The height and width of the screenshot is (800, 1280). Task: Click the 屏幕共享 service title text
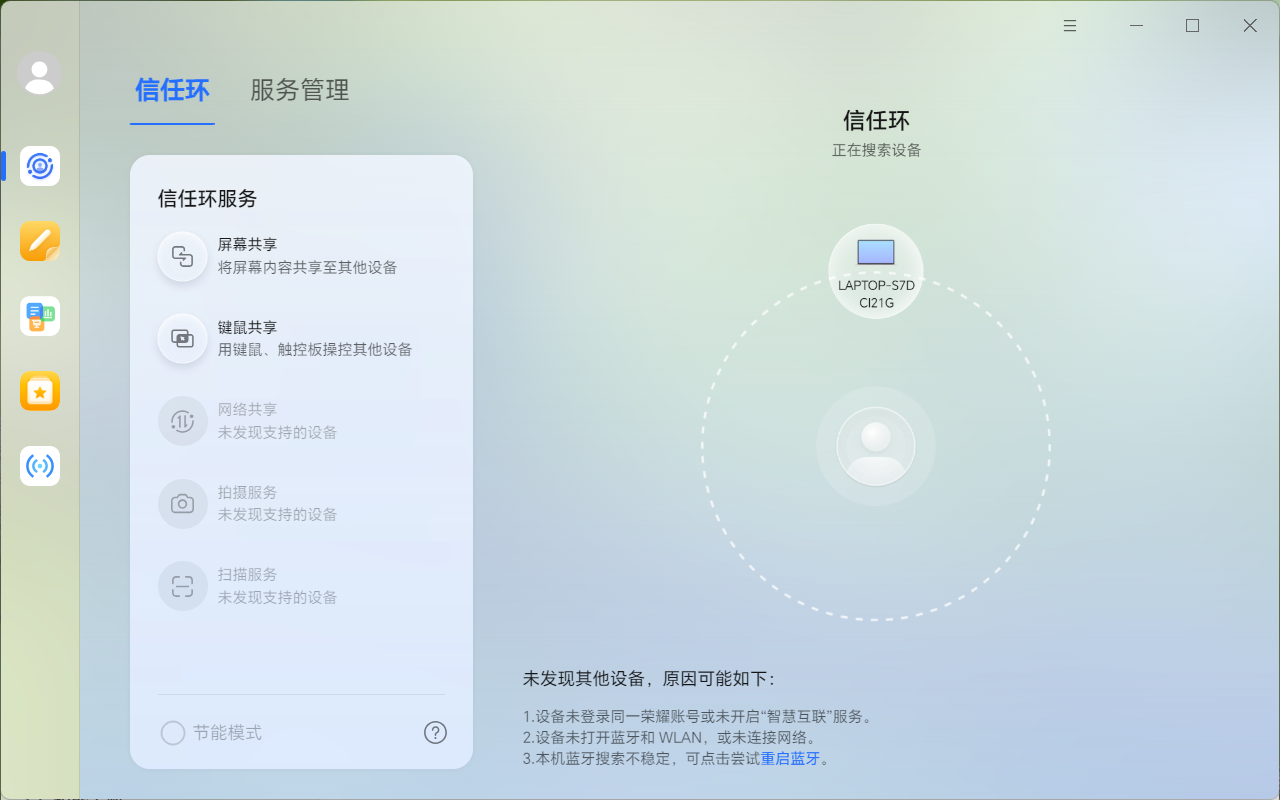click(x=248, y=244)
